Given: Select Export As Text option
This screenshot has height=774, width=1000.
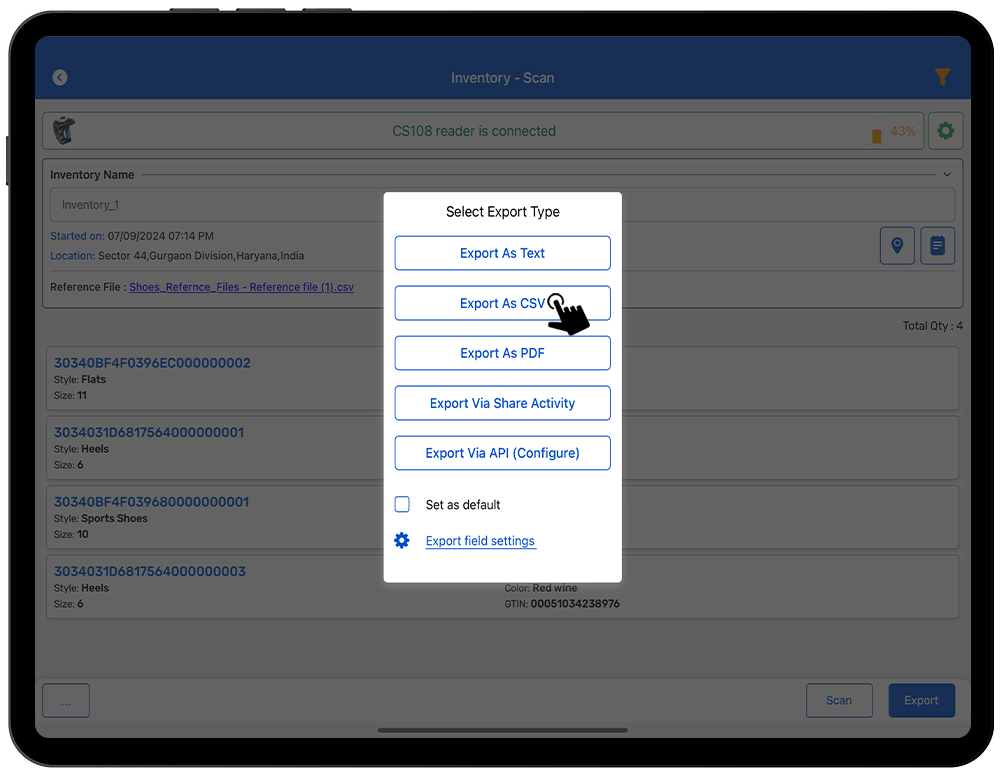Looking at the screenshot, I should click(502, 253).
